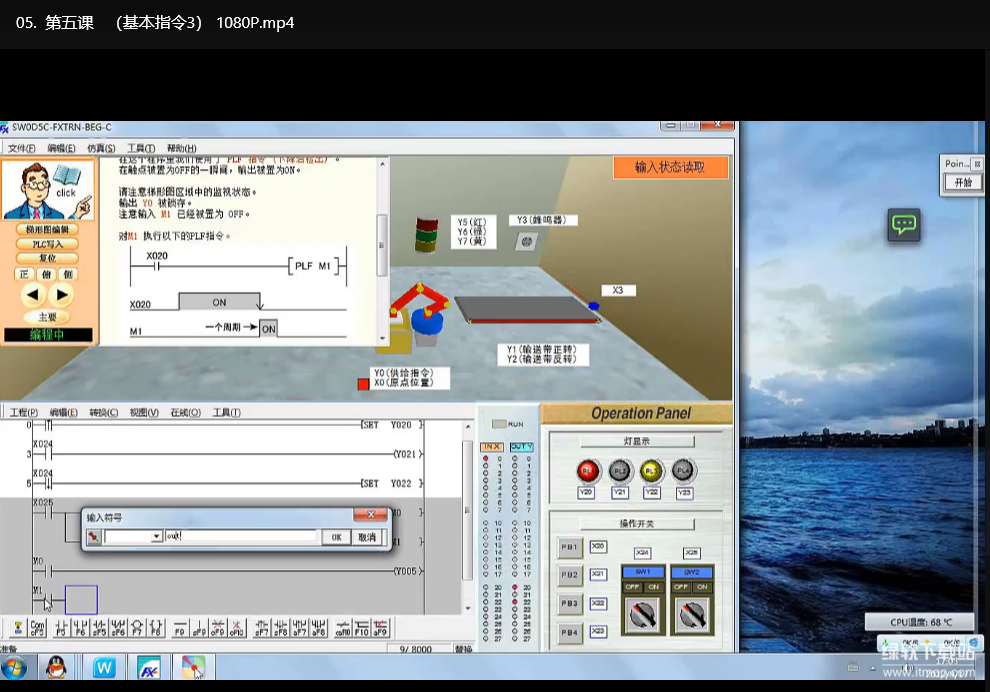Click the F8 application instruction bracket icon
Viewport: 990px width, 692px height.
point(156,629)
